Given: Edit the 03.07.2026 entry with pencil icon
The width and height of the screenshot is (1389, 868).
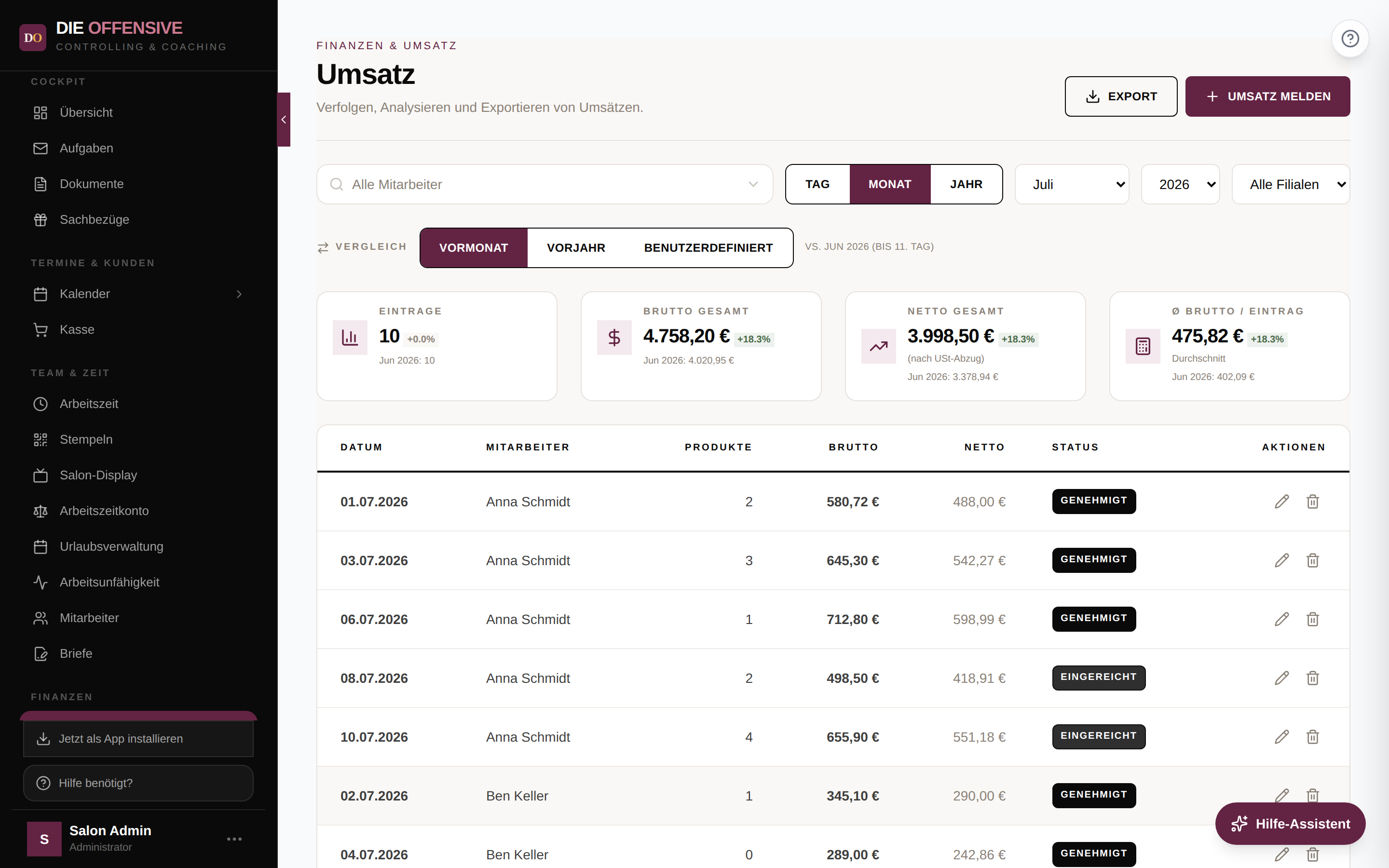Looking at the screenshot, I should (x=1281, y=560).
